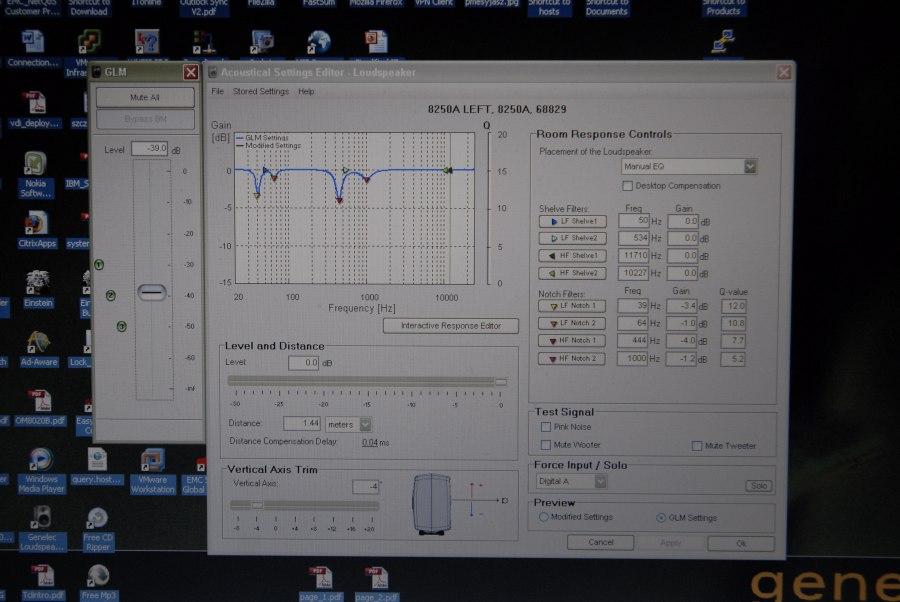Open Genelec Loudspeaker desktop shortcut

pos(42,529)
